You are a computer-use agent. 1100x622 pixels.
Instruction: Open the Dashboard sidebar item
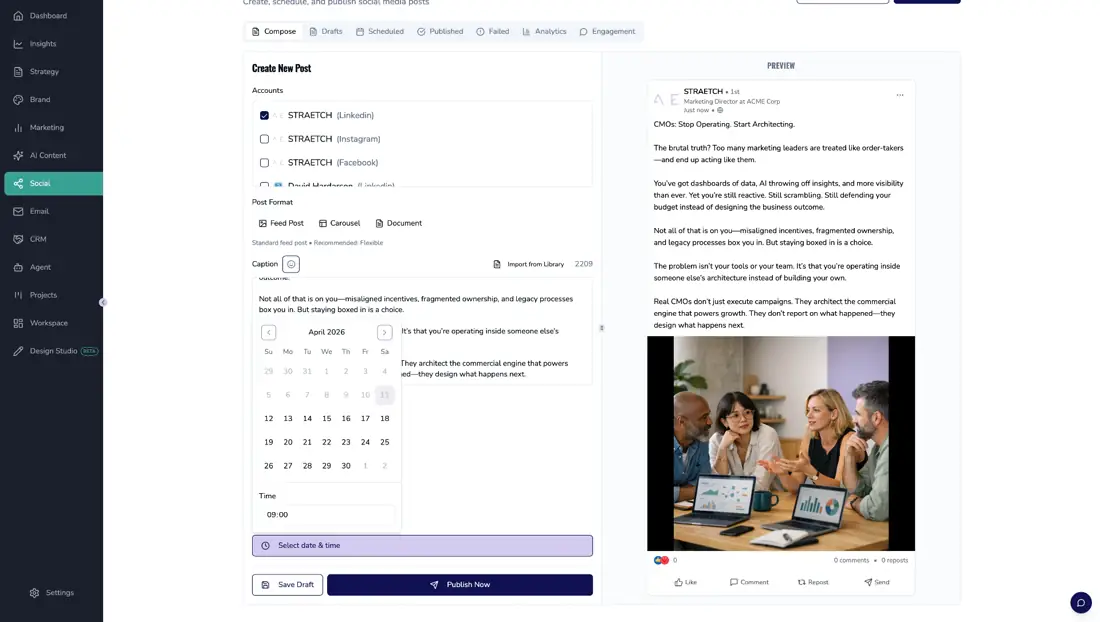point(51,15)
